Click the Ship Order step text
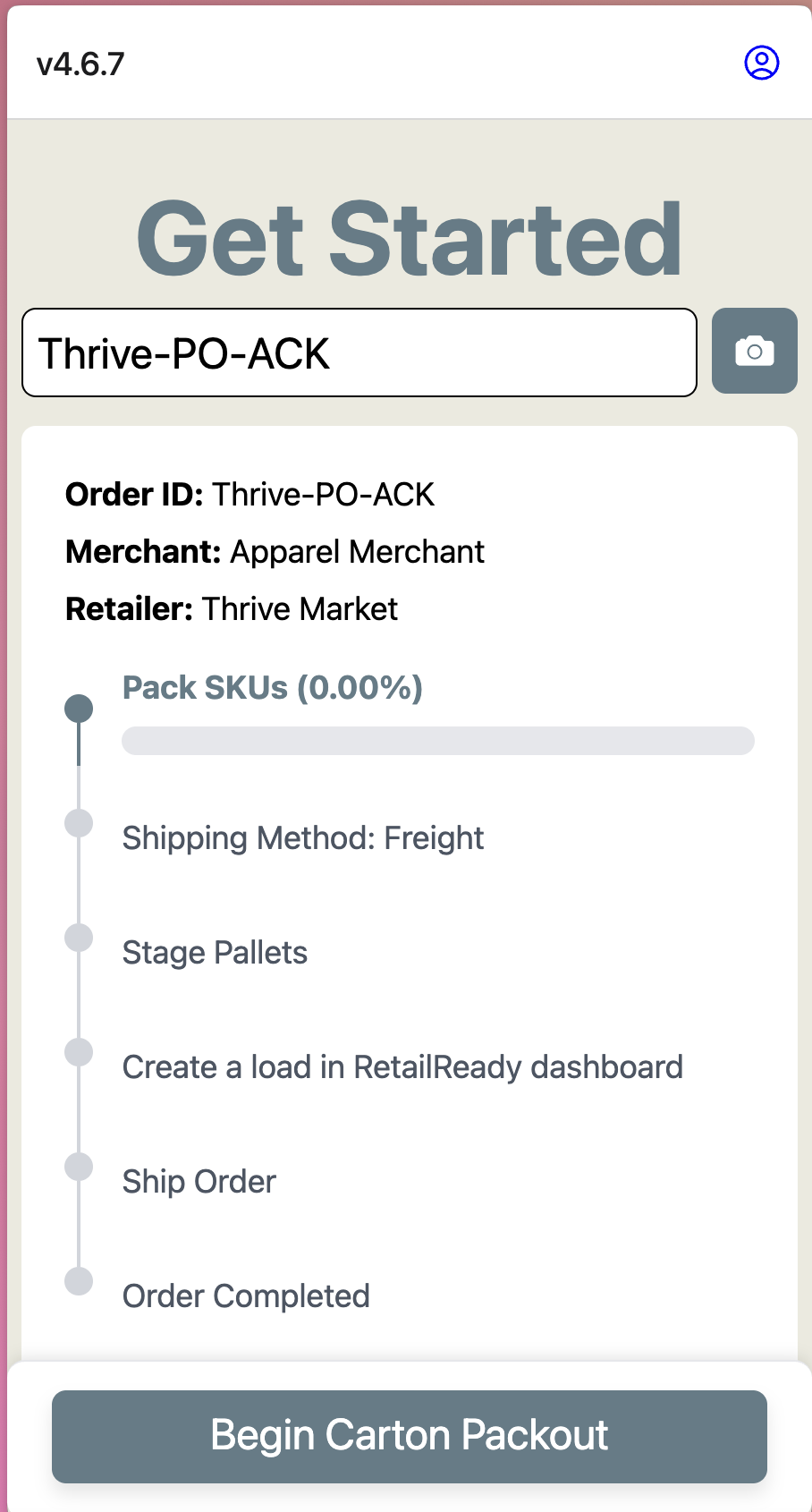812x1512 pixels. [199, 1182]
